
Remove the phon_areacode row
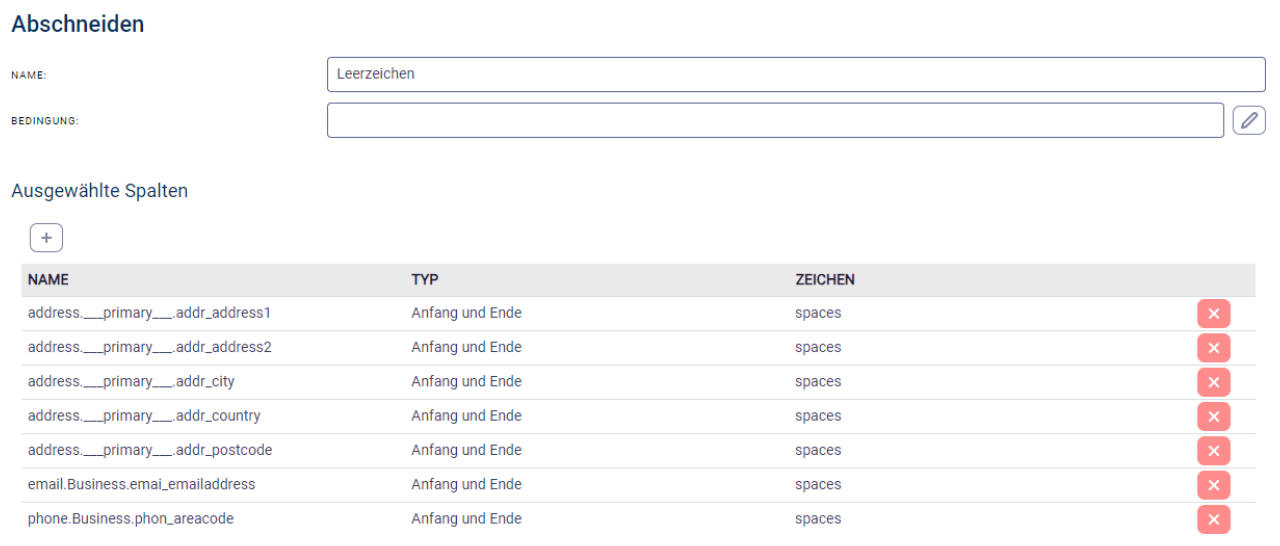[1213, 520]
